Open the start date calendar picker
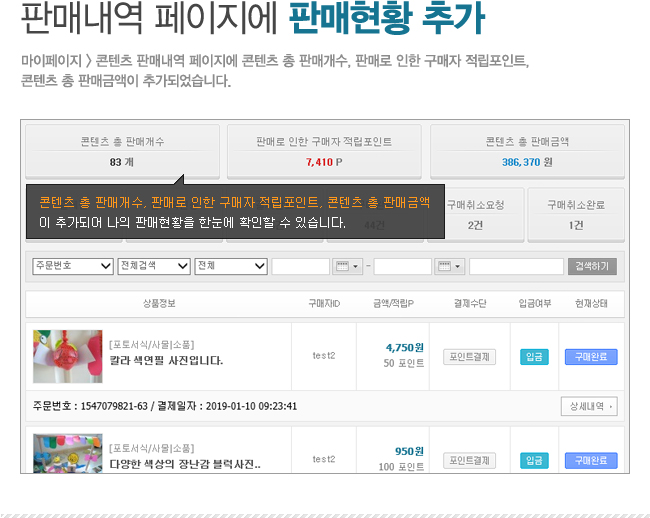Image resolution: width=650 pixels, height=518 pixels. point(347,266)
